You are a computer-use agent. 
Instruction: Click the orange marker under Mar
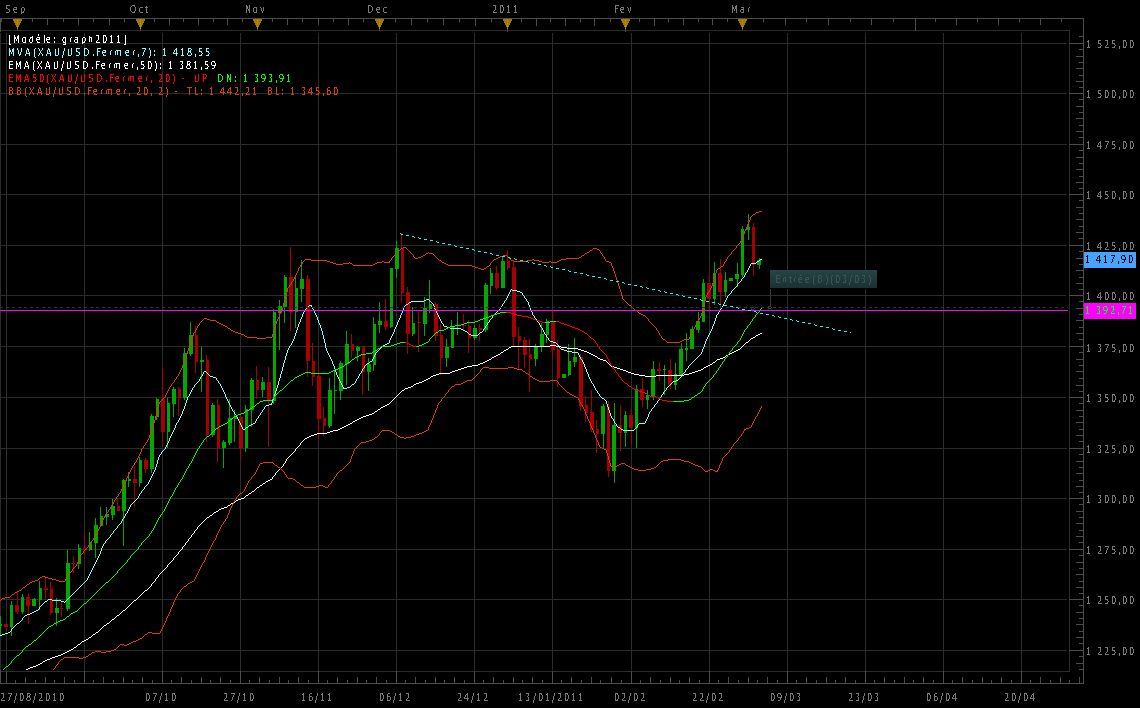pyautogui.click(x=742, y=24)
